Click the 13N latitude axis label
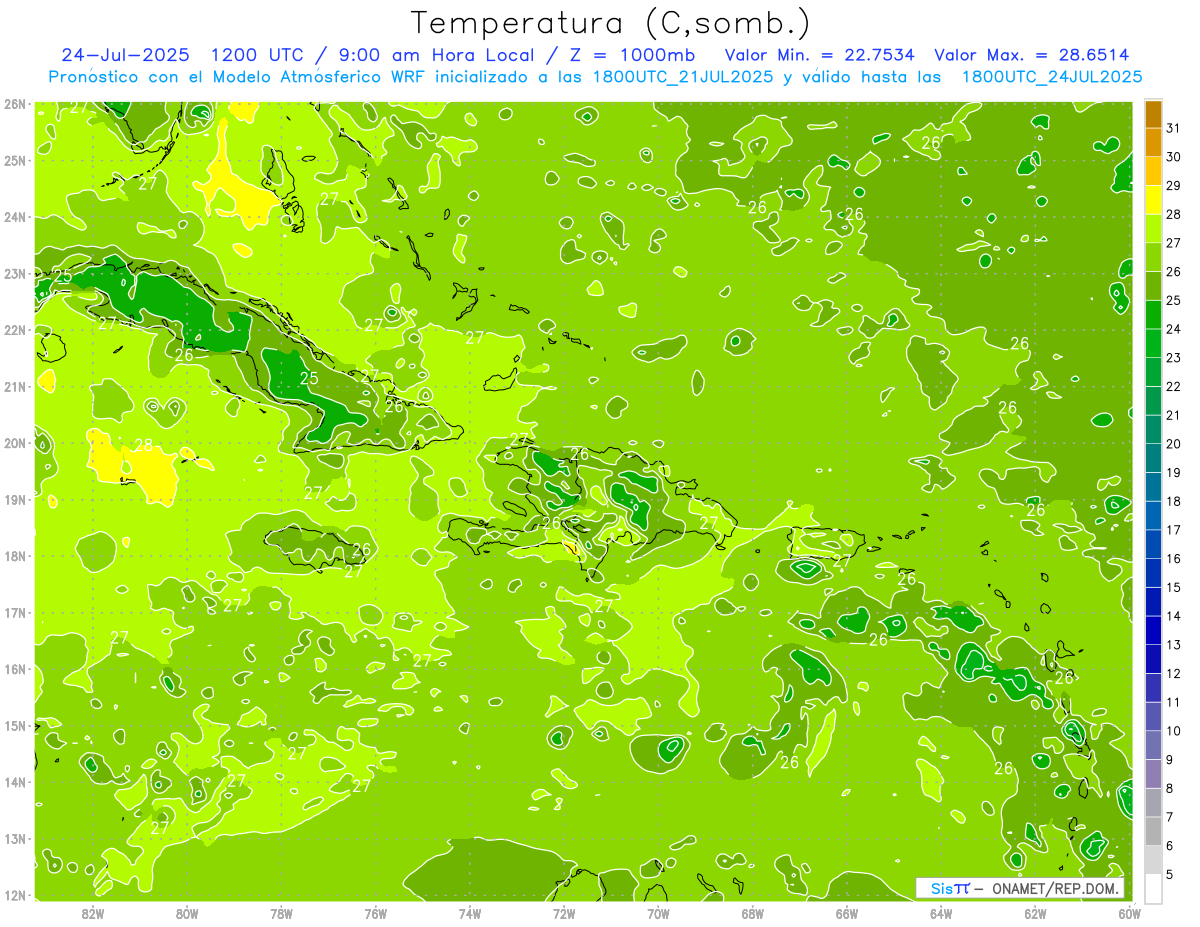The image size is (1200, 927). (14, 838)
